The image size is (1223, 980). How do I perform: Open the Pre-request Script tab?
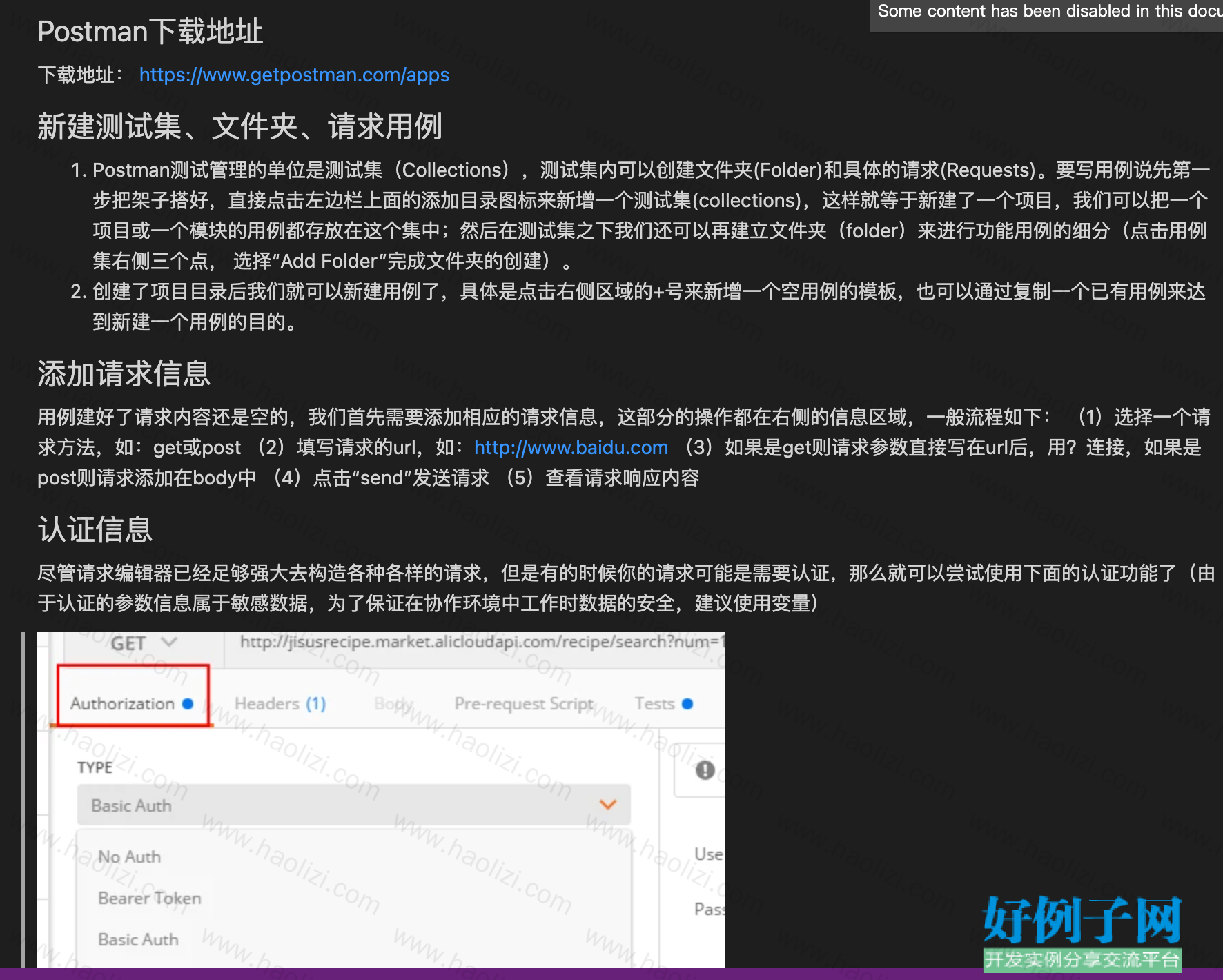pyautogui.click(x=524, y=703)
